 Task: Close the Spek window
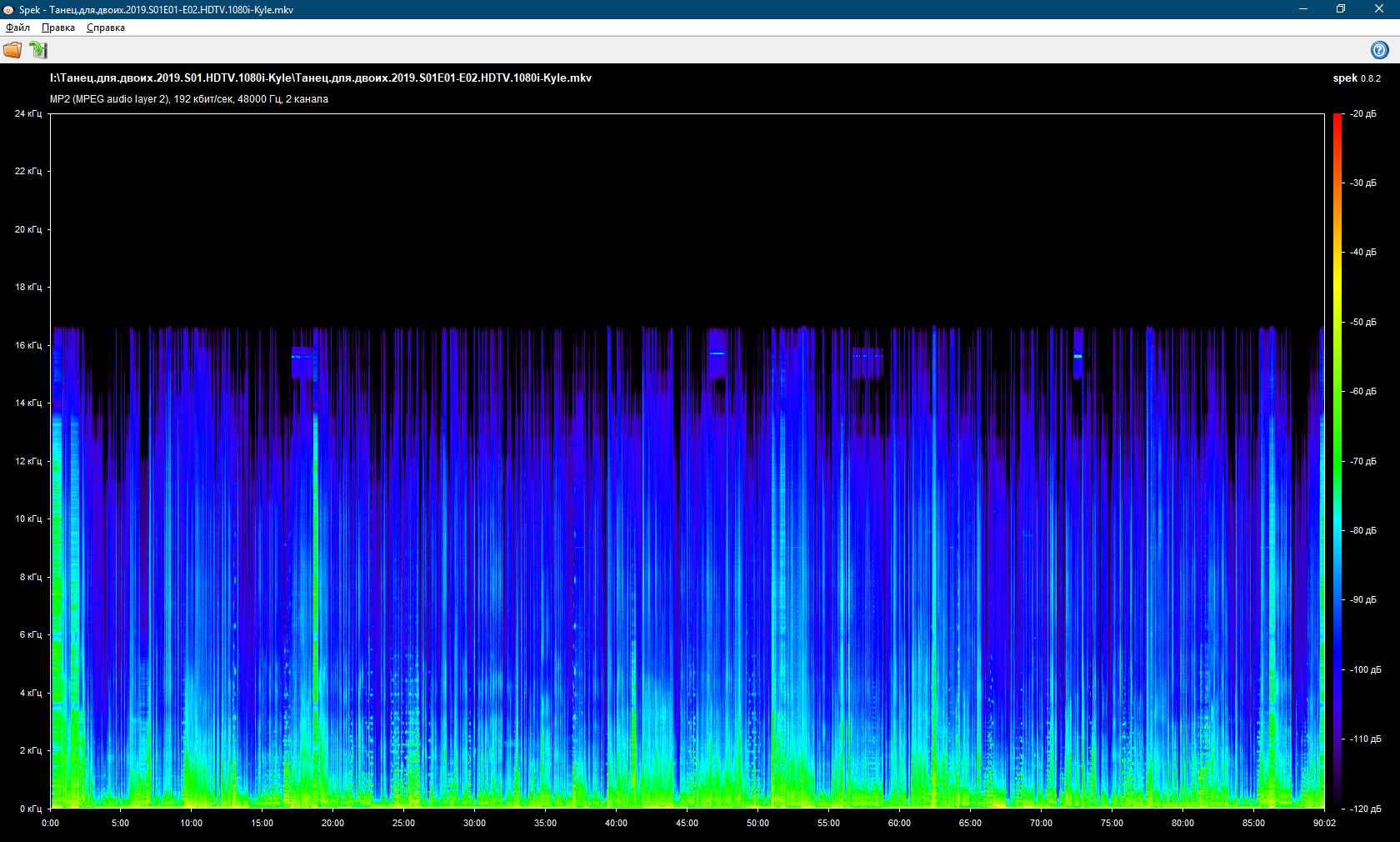(1378, 9)
